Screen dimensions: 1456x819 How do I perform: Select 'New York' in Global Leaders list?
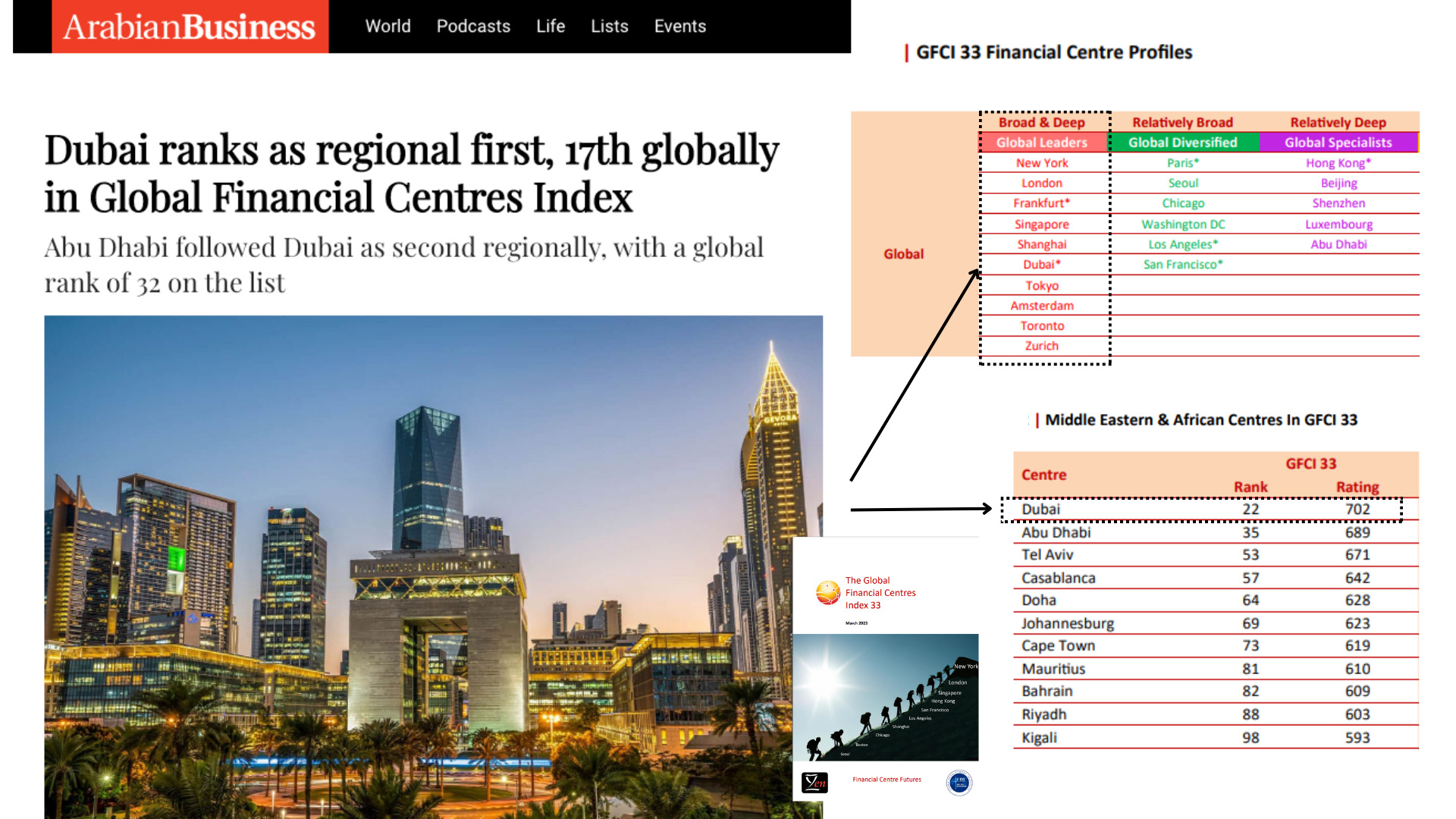(x=1042, y=163)
